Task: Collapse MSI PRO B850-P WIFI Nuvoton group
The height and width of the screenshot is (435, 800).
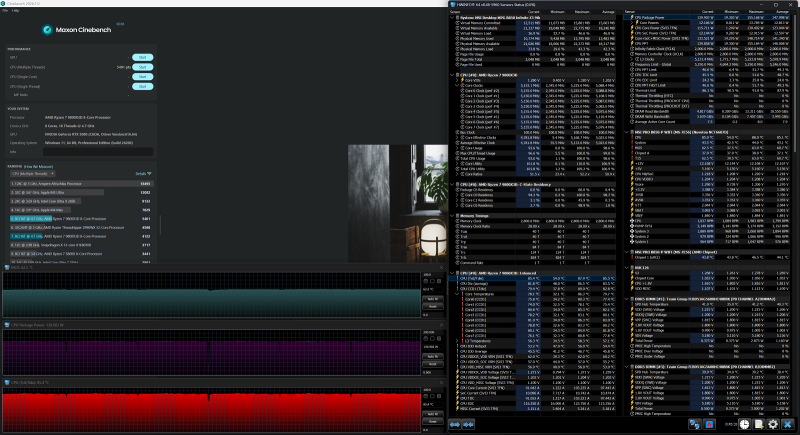Action: pyautogui.click(x=627, y=132)
